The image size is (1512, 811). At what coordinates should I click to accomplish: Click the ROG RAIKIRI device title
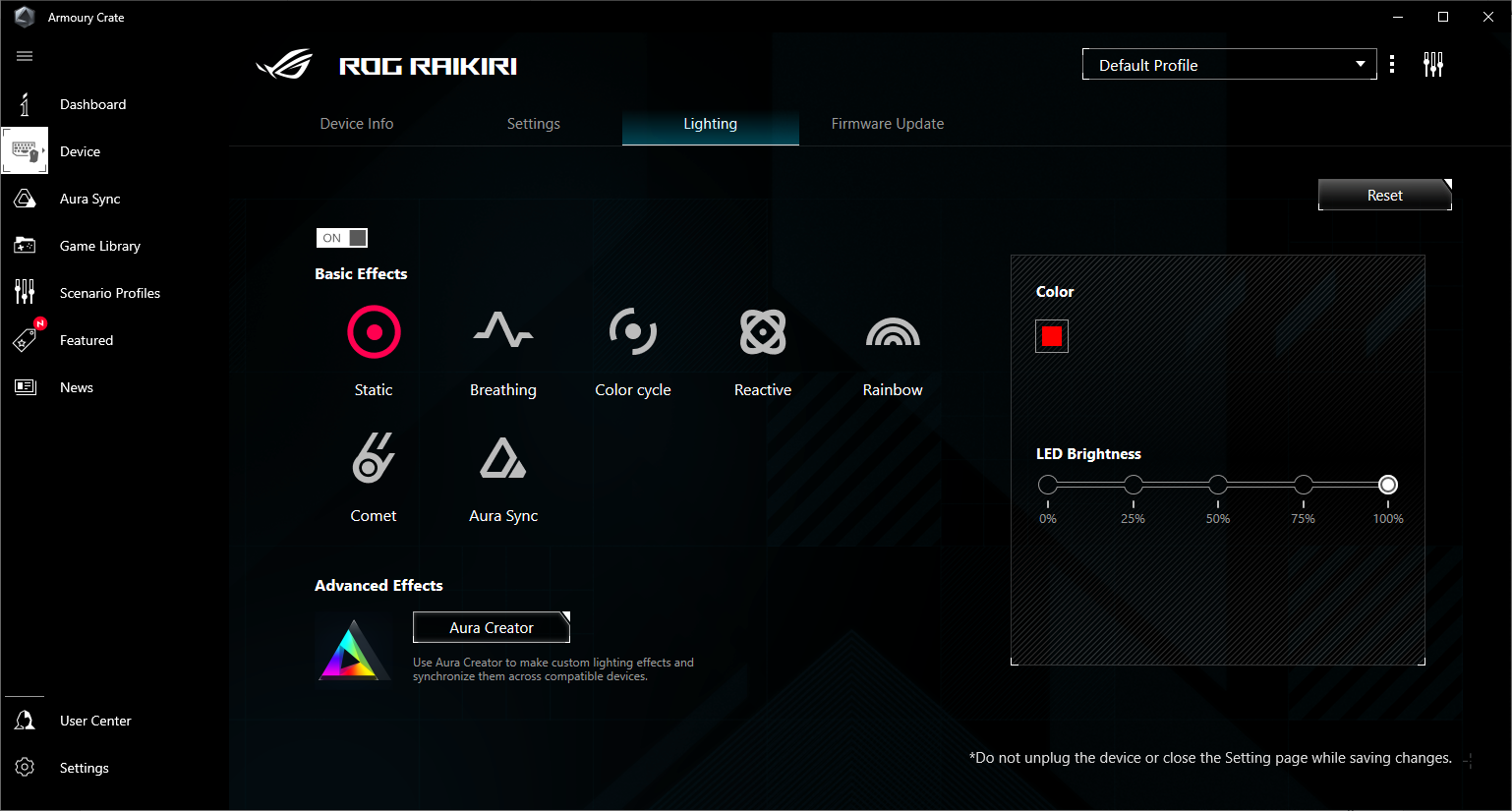(x=428, y=66)
